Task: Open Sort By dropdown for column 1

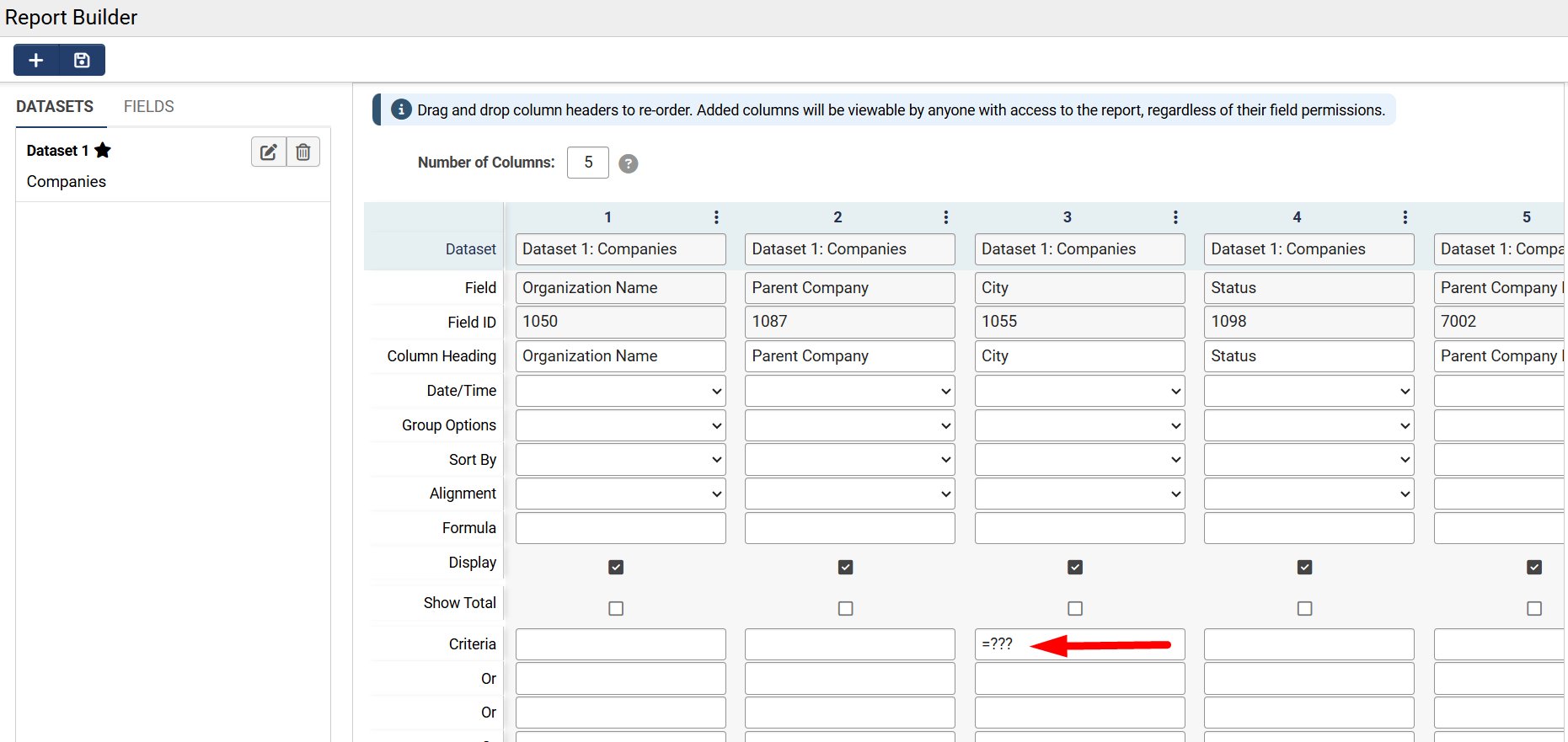Action: point(621,460)
